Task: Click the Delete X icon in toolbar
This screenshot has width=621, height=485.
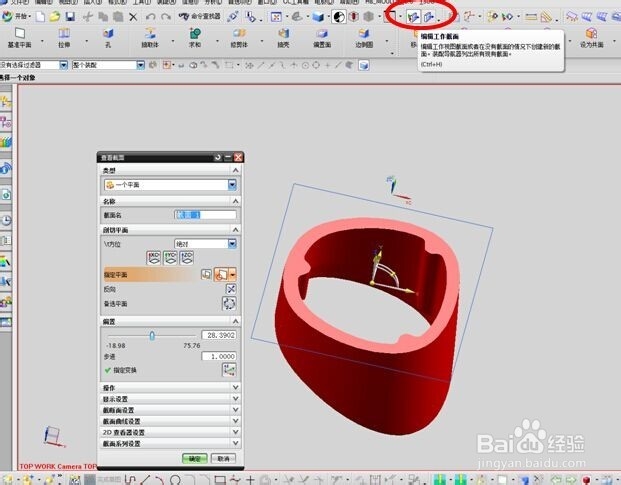Action: tap(133, 17)
